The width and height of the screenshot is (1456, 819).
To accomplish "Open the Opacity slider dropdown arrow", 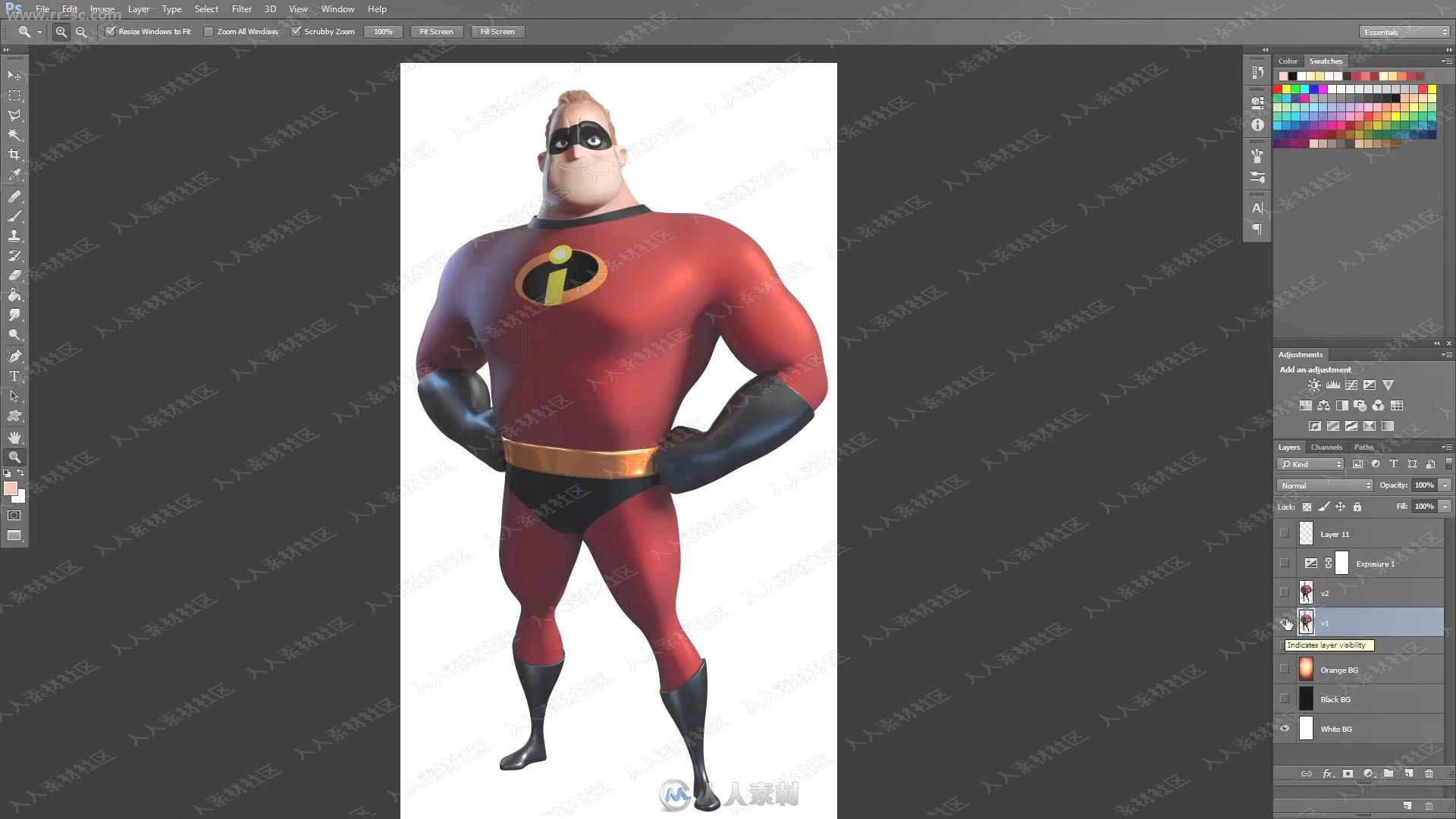I will pos(1445,485).
